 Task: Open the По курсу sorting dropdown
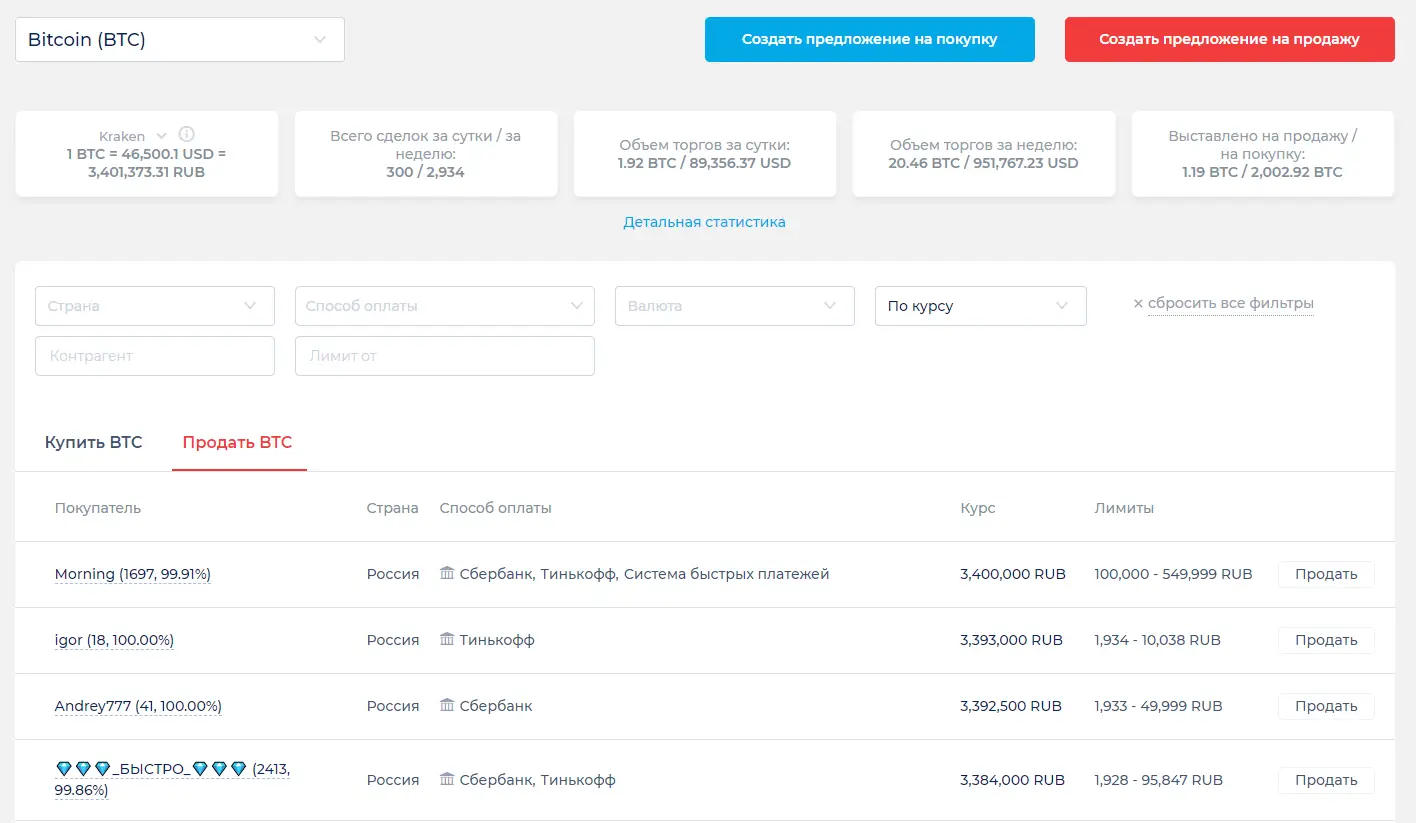981,306
